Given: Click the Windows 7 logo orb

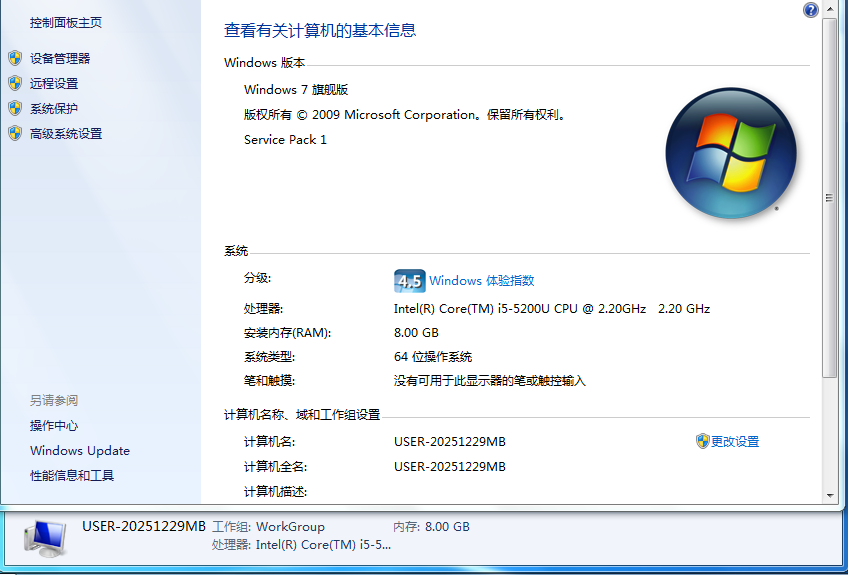Looking at the screenshot, I should tap(731, 153).
